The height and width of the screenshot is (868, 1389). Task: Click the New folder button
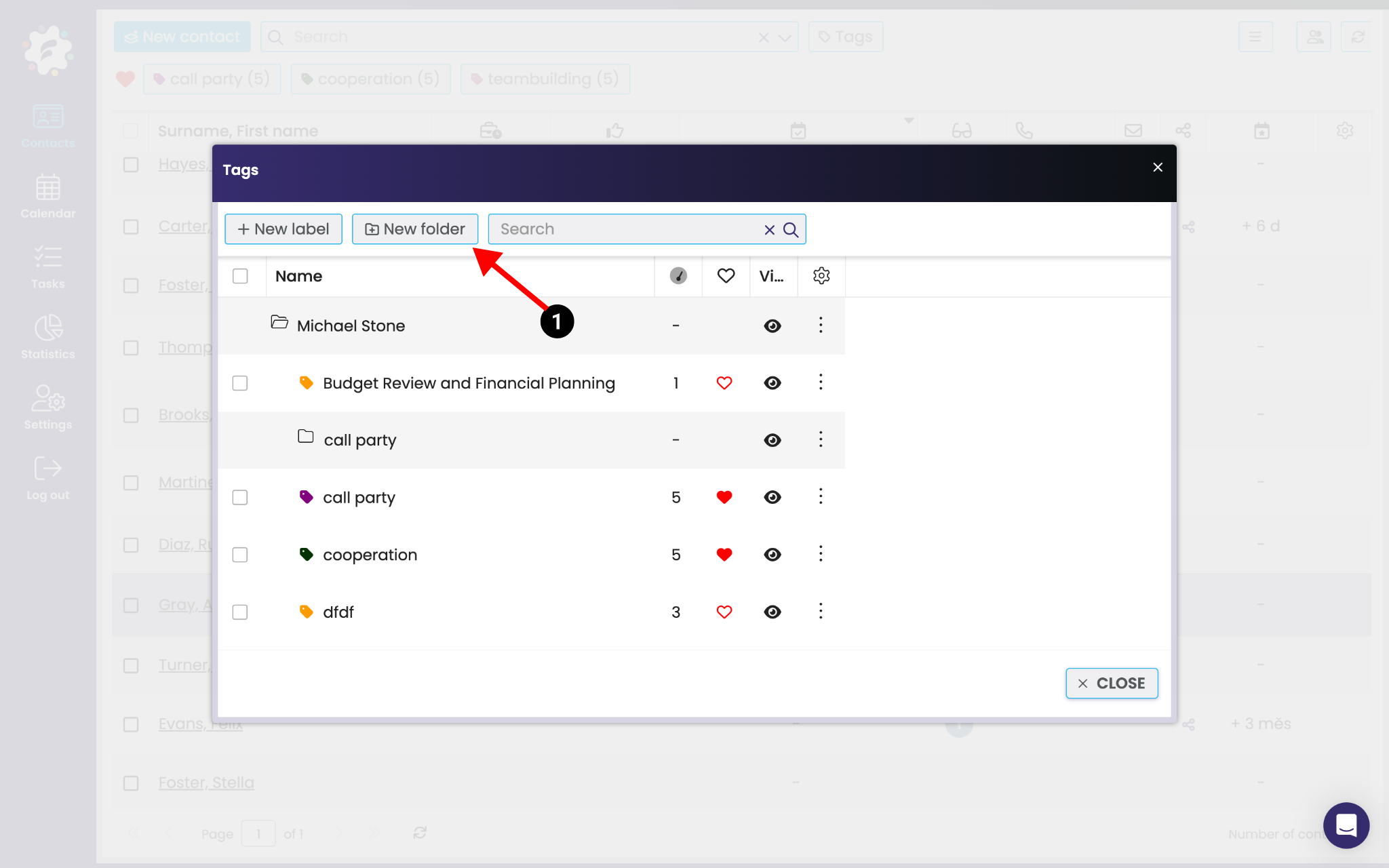(x=415, y=229)
